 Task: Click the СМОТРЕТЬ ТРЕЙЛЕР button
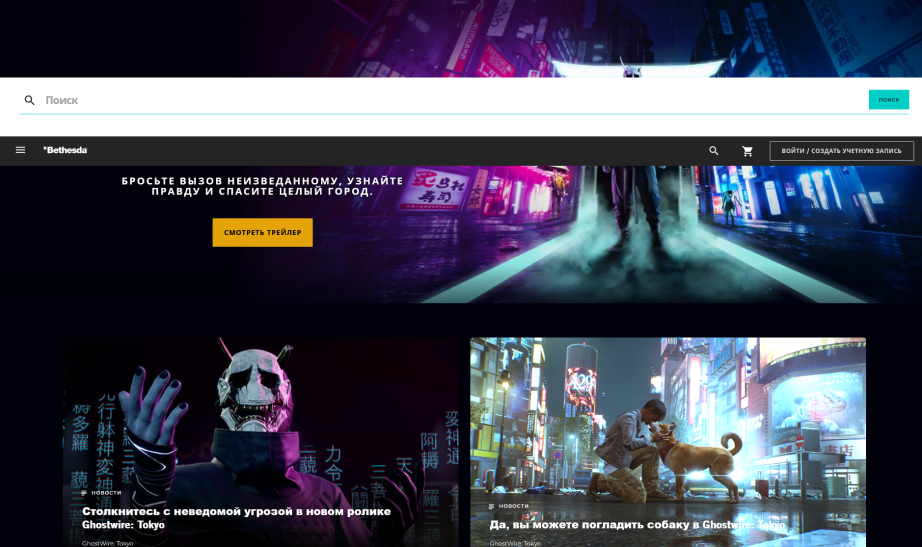point(262,232)
